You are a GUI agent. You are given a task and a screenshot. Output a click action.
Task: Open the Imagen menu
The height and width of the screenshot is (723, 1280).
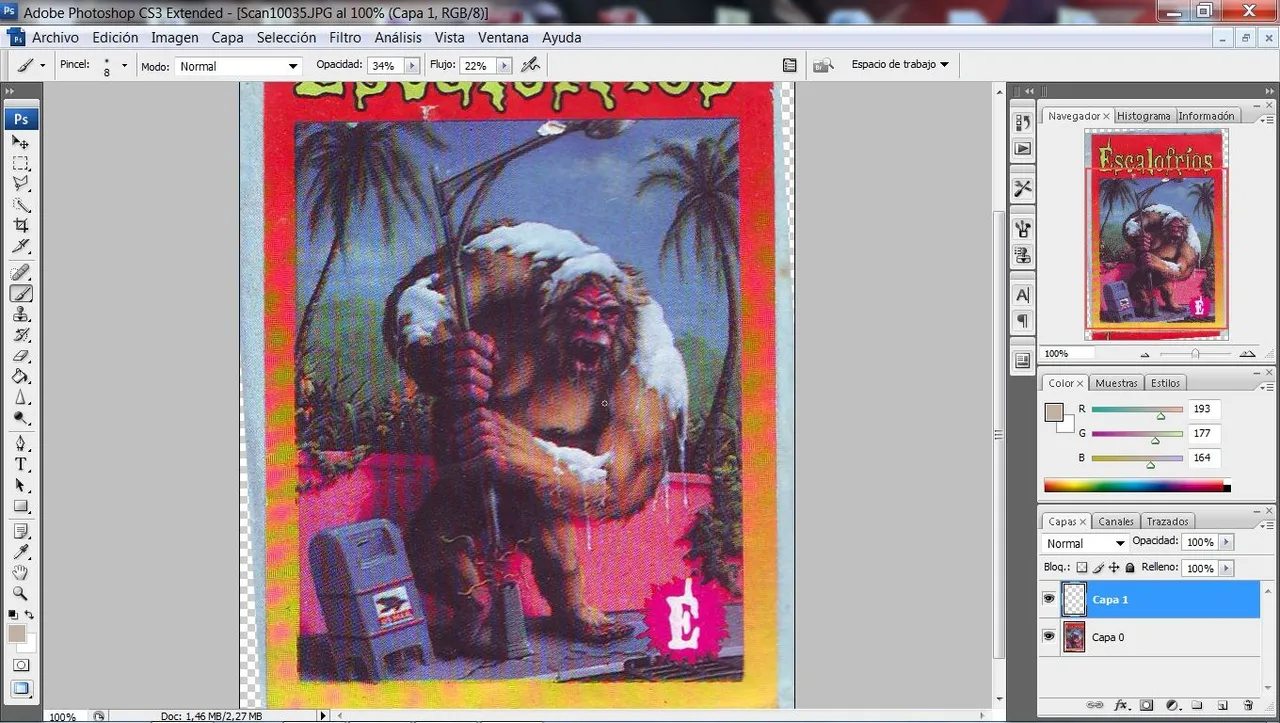tap(175, 37)
